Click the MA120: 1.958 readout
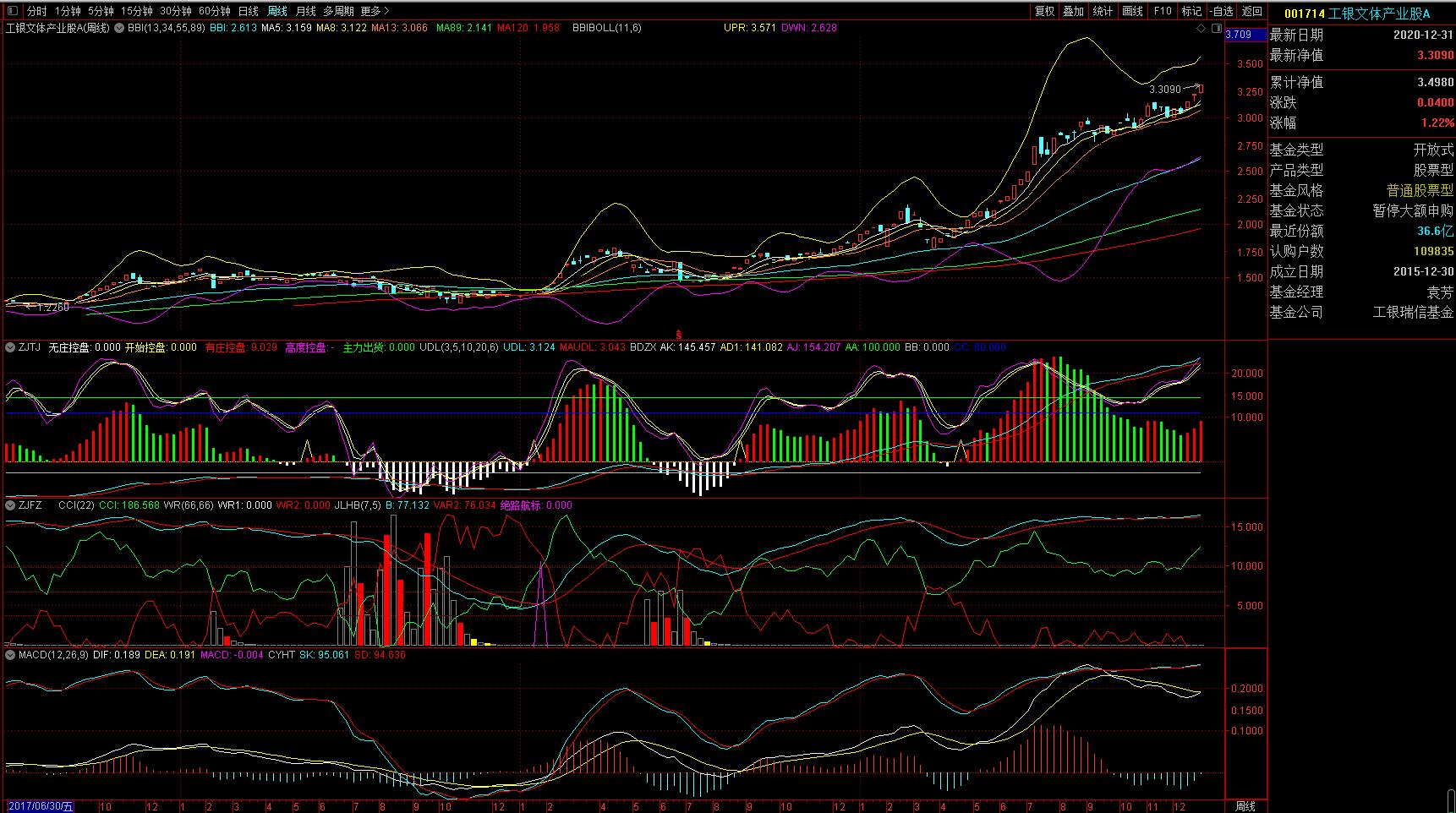 528,28
